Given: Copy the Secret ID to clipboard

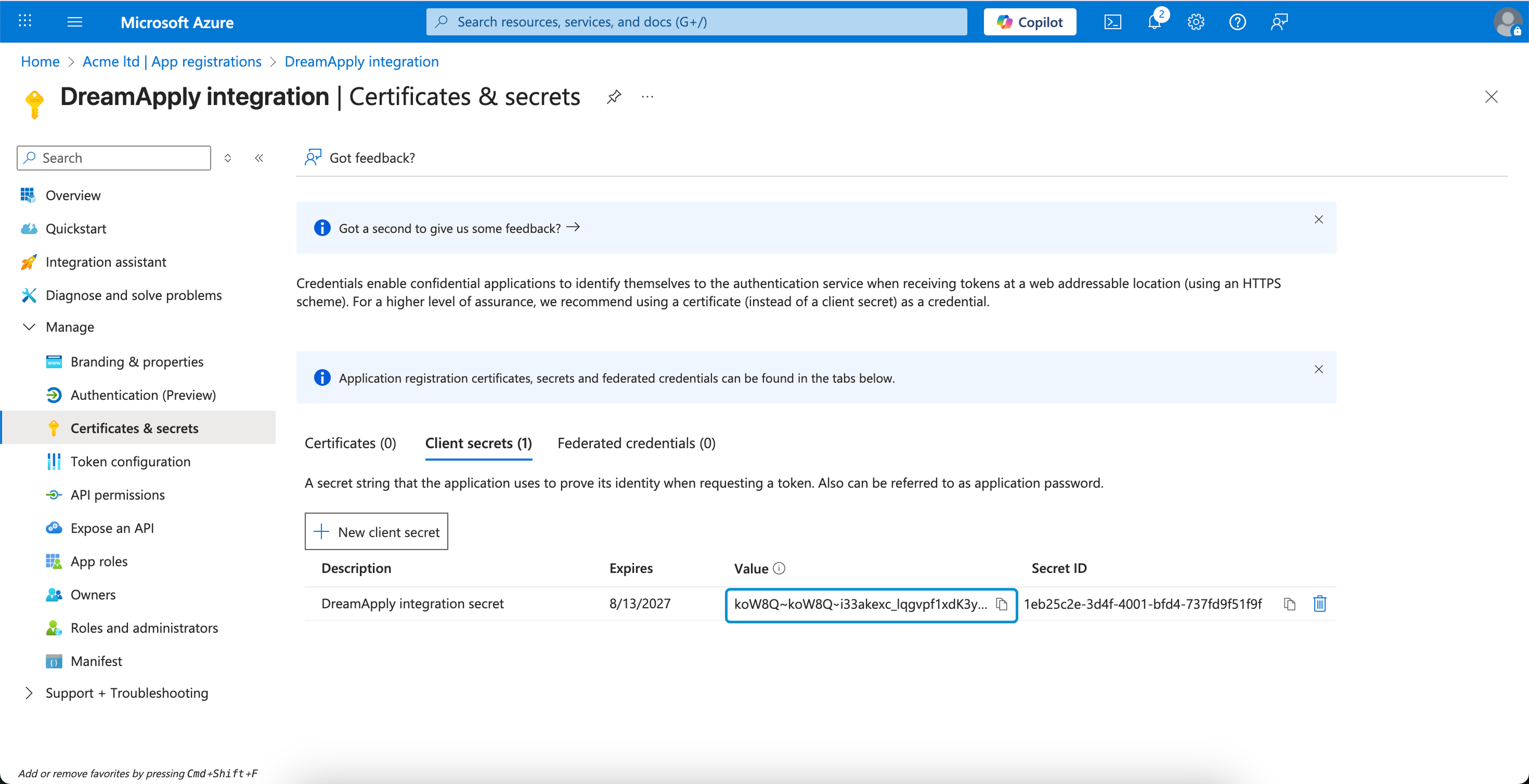Looking at the screenshot, I should (1289, 604).
